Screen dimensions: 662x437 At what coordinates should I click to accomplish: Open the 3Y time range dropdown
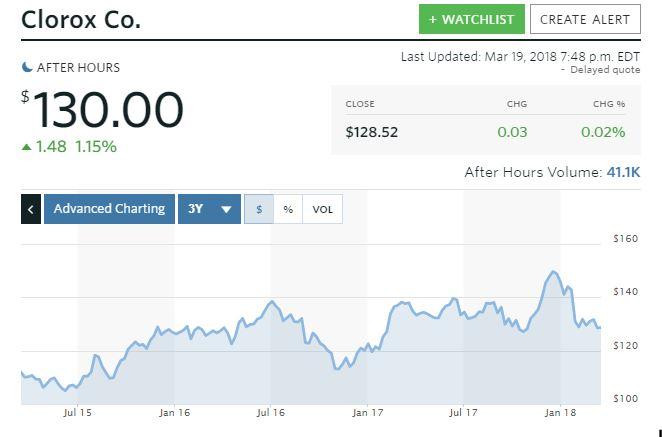(x=209, y=209)
